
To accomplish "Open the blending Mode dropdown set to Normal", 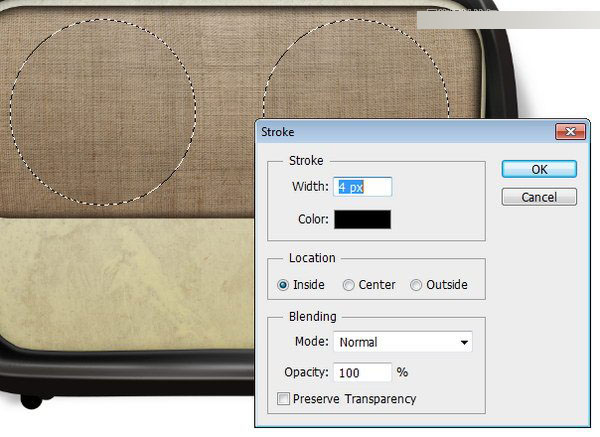I will pos(403,342).
